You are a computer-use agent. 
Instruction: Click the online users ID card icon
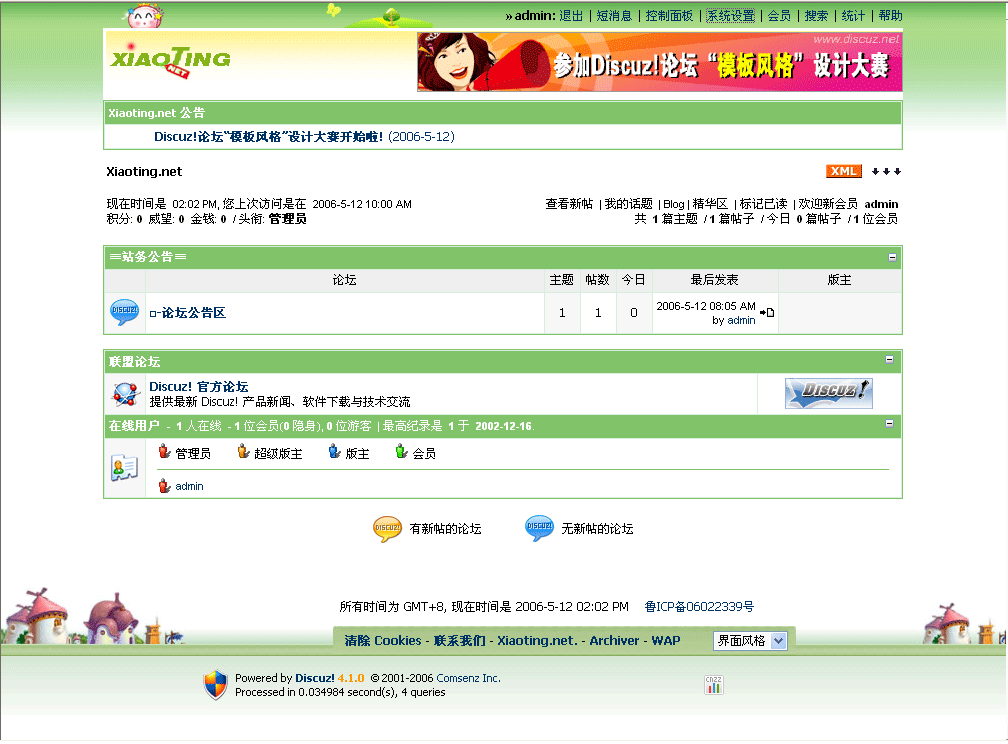[124, 467]
